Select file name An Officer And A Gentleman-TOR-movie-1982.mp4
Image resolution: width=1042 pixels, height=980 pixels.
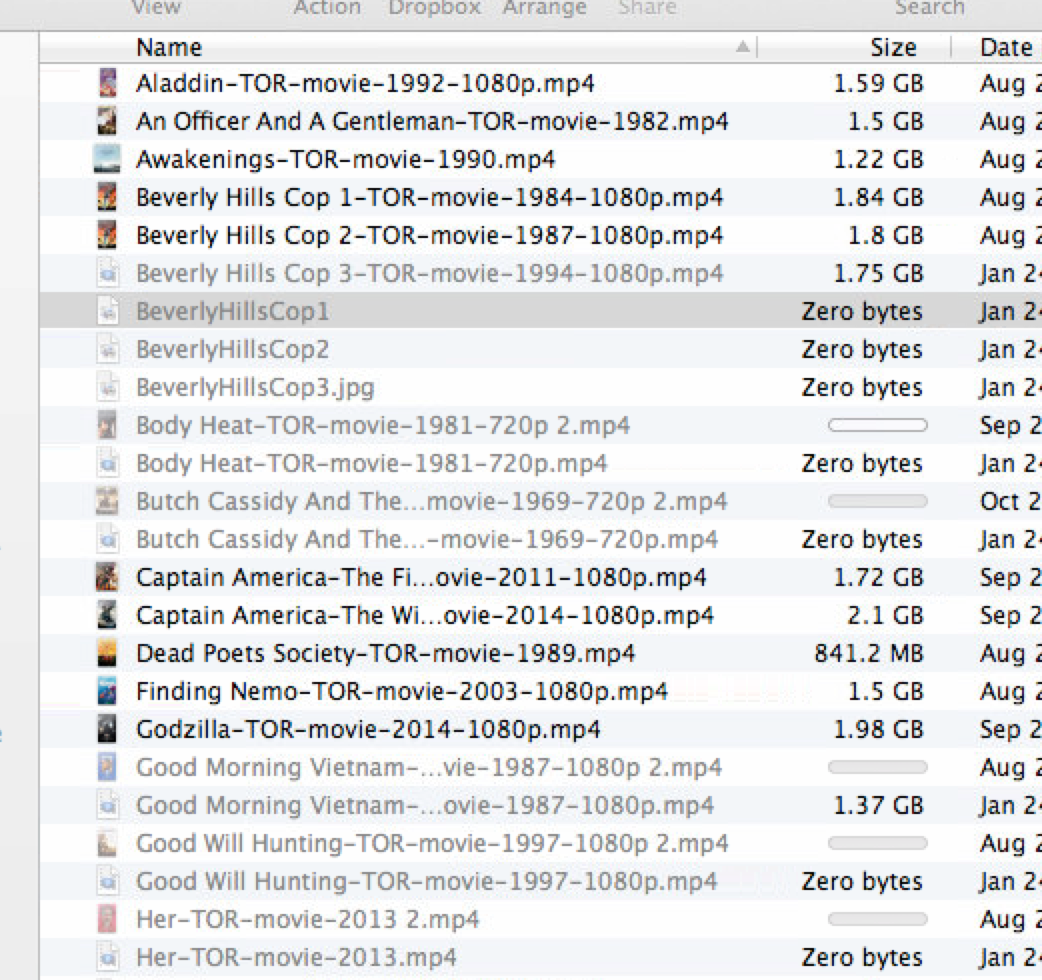[x=432, y=122]
